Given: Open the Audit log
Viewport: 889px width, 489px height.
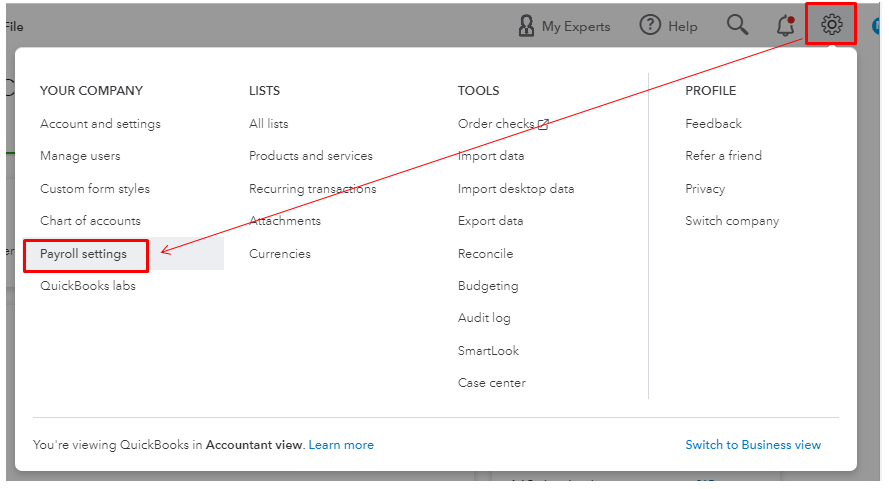Looking at the screenshot, I should point(484,318).
